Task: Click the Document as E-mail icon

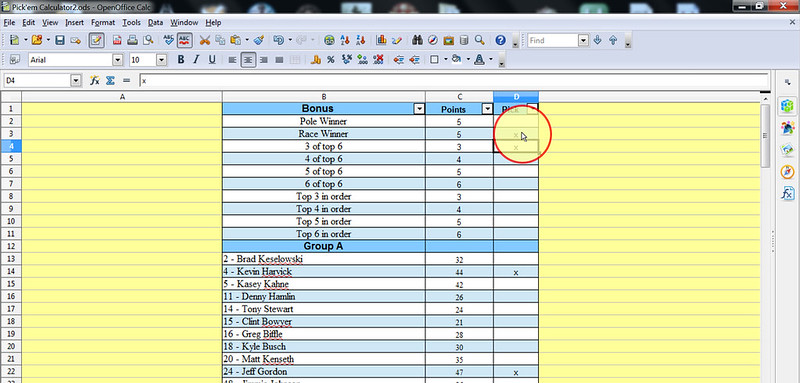Action: 76,40
